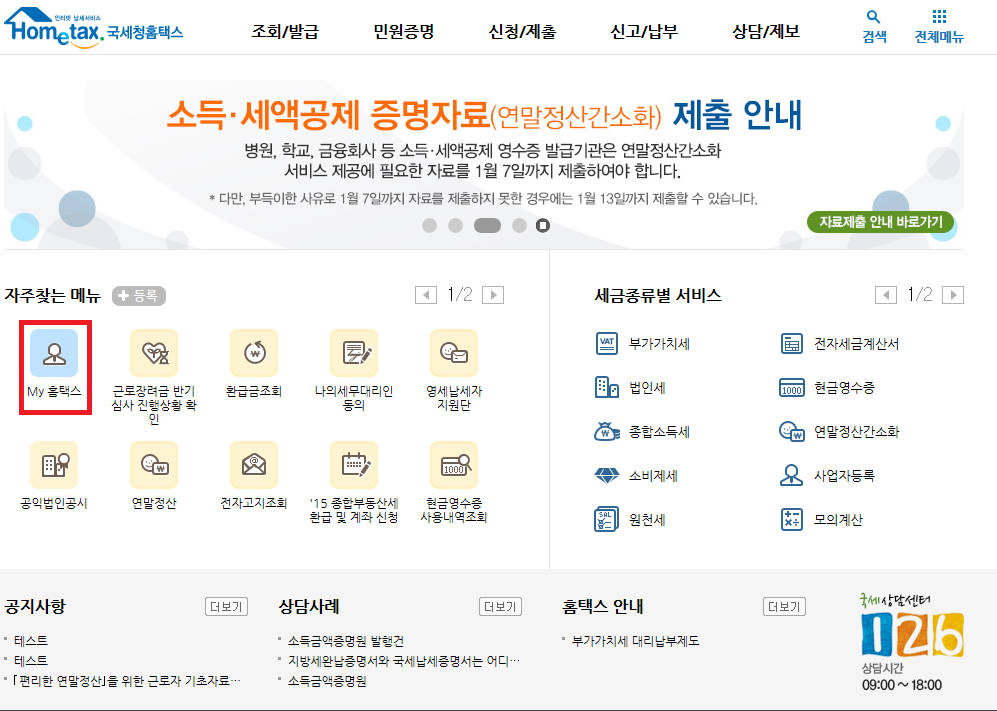Open the My 홈택스 icon
The width and height of the screenshot is (997, 711).
[54, 353]
